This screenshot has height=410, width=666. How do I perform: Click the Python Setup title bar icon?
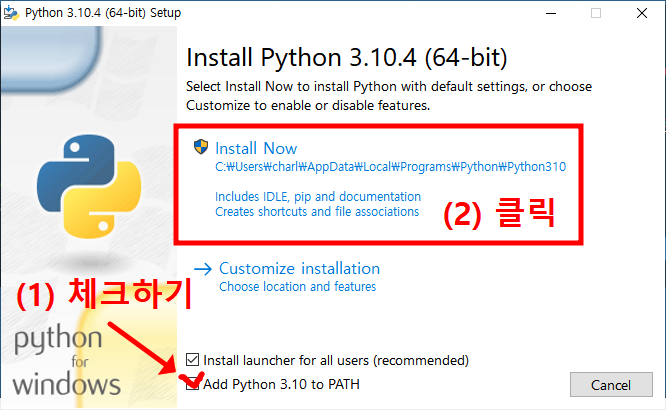[x=11, y=13]
